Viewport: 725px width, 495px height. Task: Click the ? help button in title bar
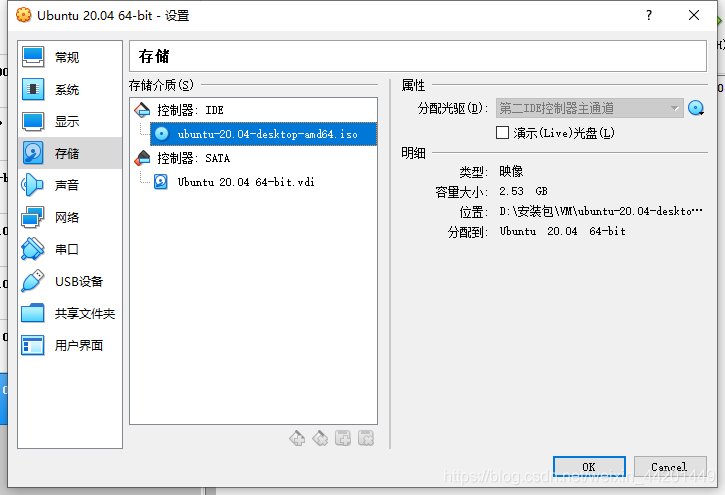tap(649, 15)
